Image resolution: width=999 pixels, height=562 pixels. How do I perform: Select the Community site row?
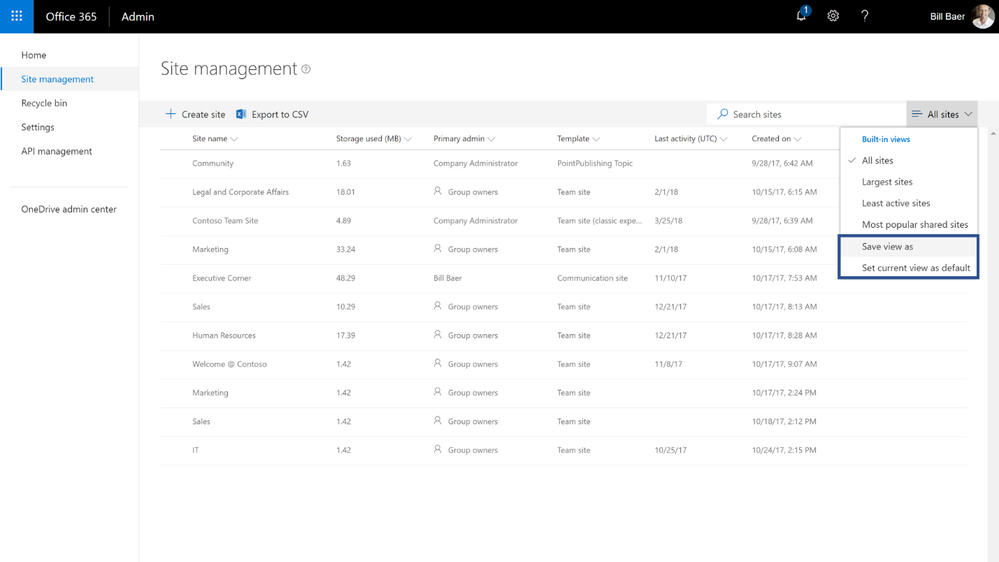(x=563, y=163)
